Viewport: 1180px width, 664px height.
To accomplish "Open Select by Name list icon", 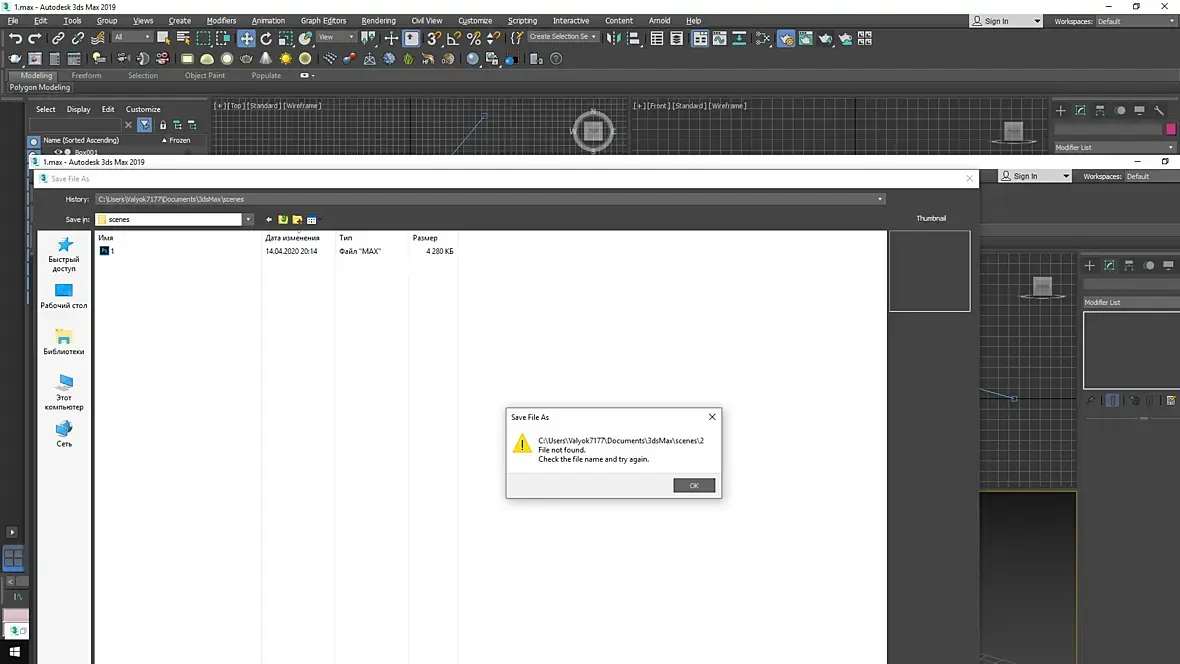I will [183, 38].
